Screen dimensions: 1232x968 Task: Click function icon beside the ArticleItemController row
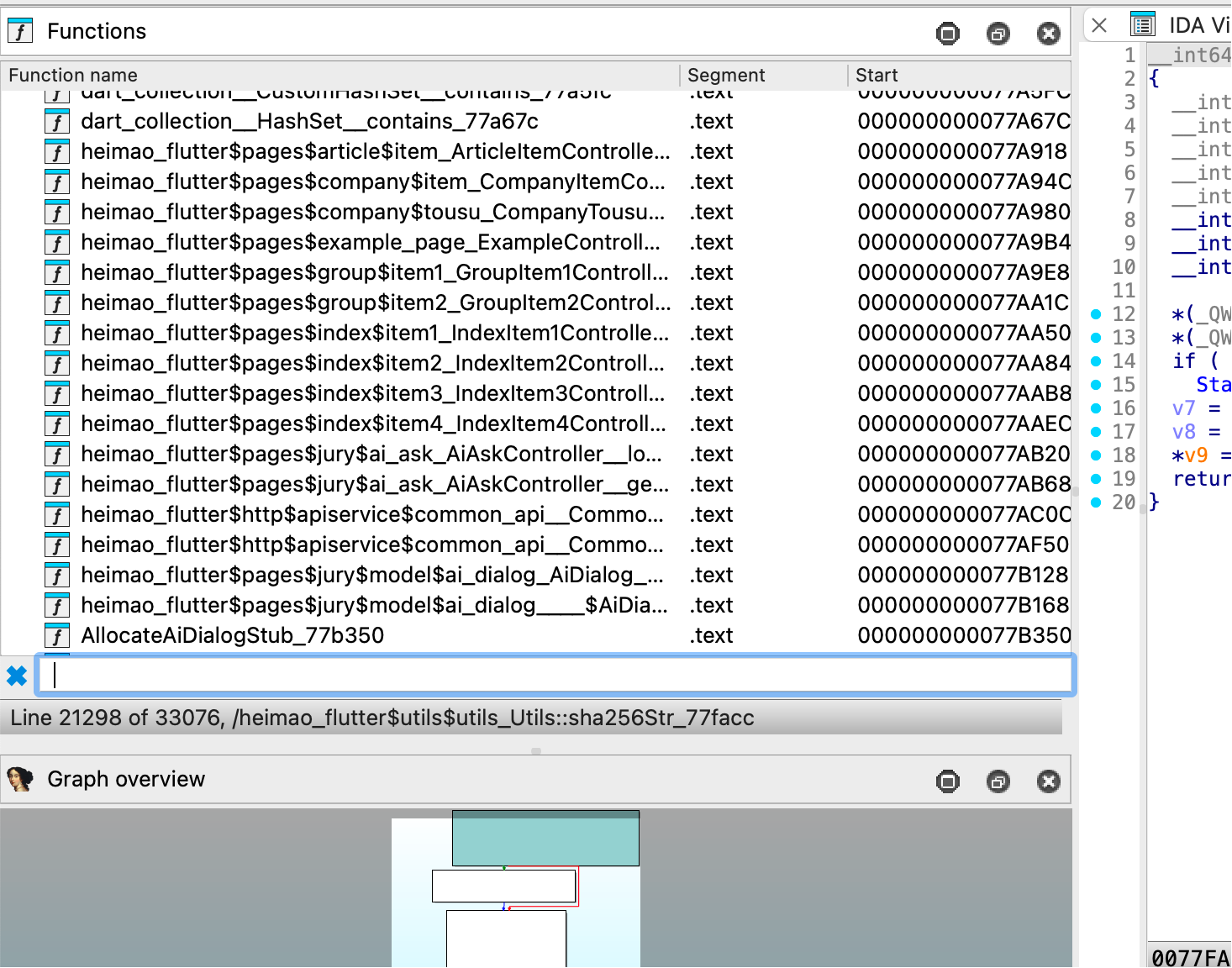click(56, 152)
